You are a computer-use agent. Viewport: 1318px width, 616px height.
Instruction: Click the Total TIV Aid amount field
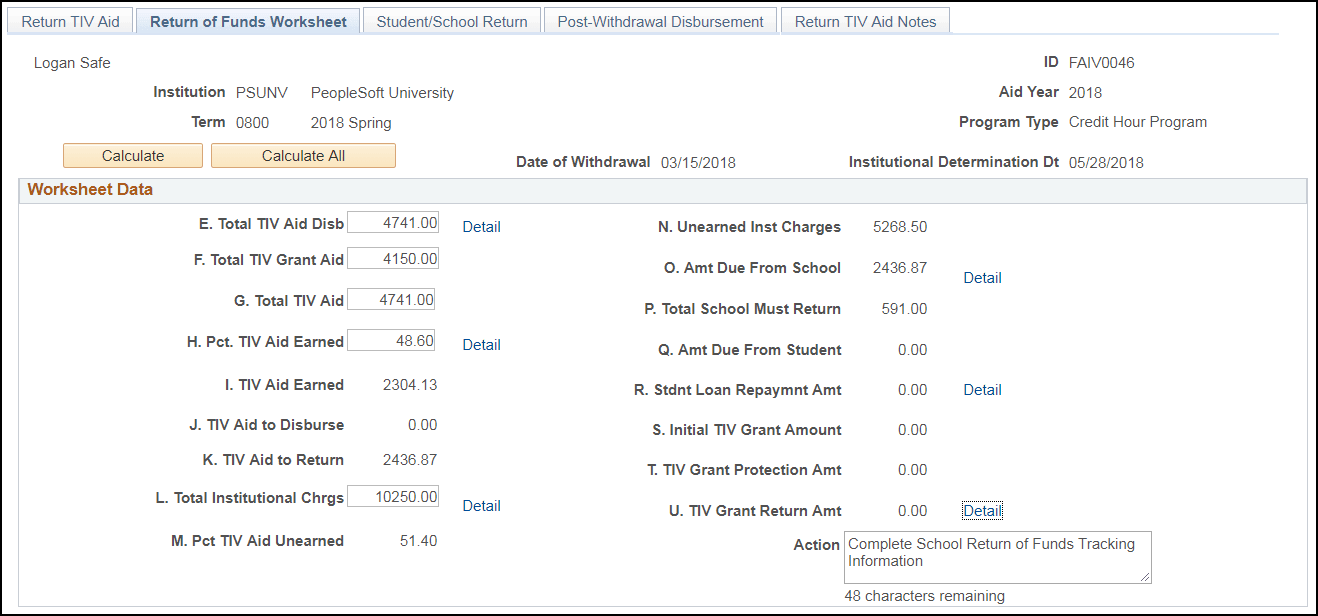click(x=391, y=298)
